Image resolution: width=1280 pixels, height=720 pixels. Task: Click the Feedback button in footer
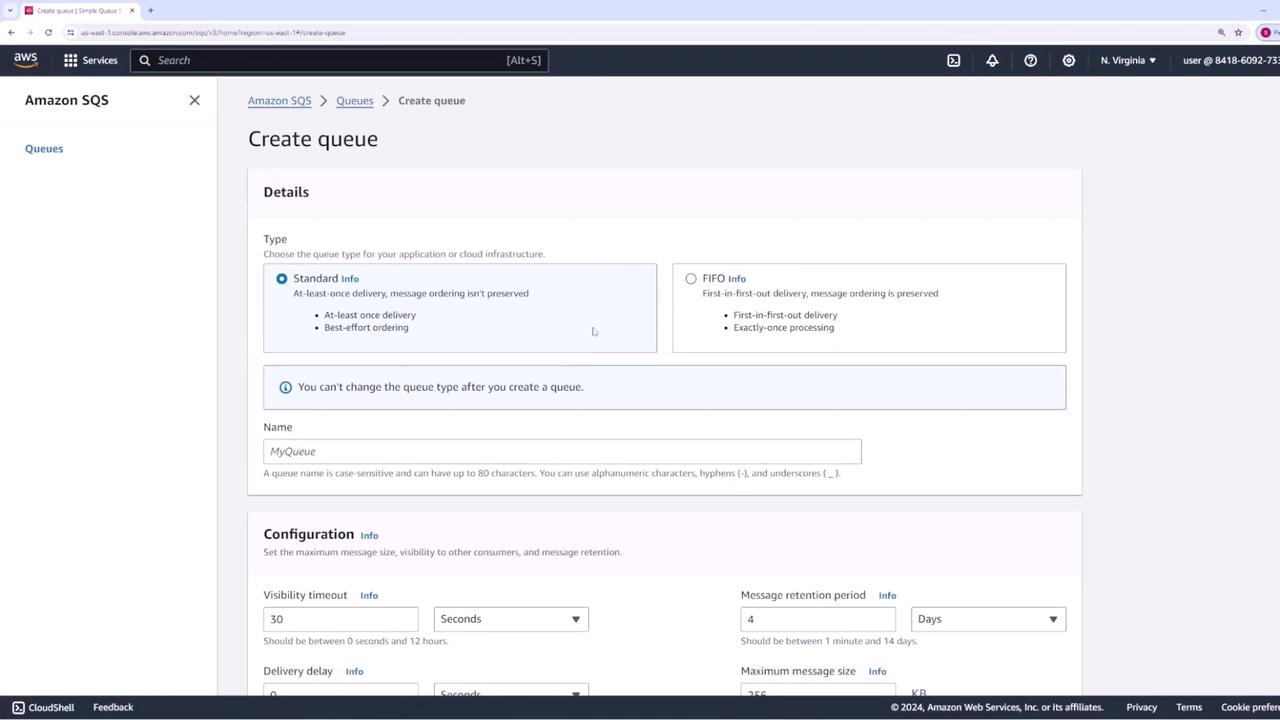click(113, 707)
